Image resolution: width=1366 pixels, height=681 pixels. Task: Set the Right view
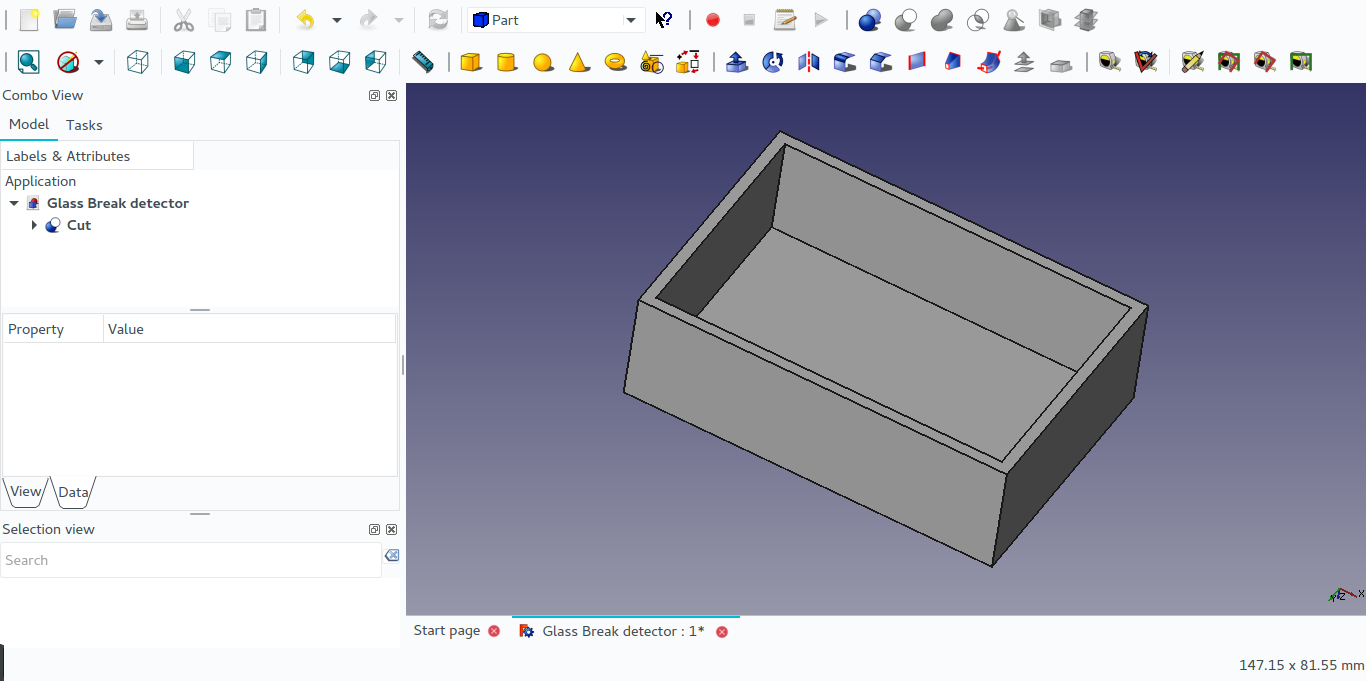click(x=257, y=62)
